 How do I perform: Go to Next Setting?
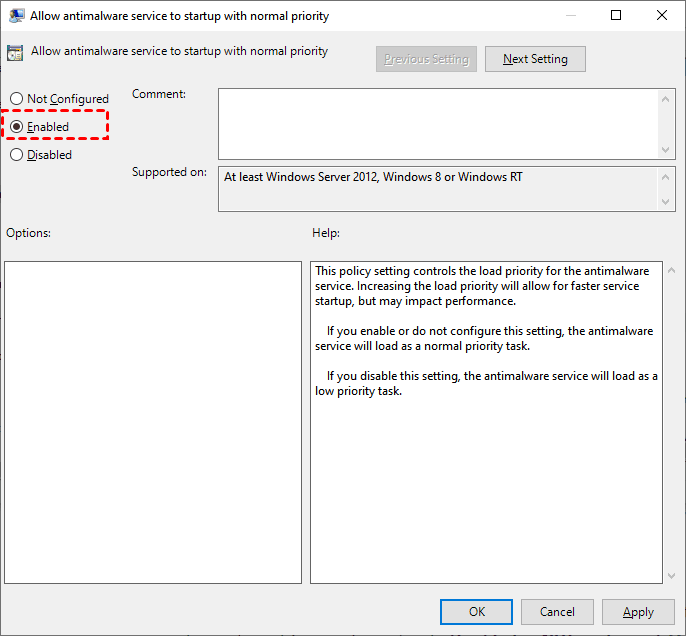pos(535,59)
